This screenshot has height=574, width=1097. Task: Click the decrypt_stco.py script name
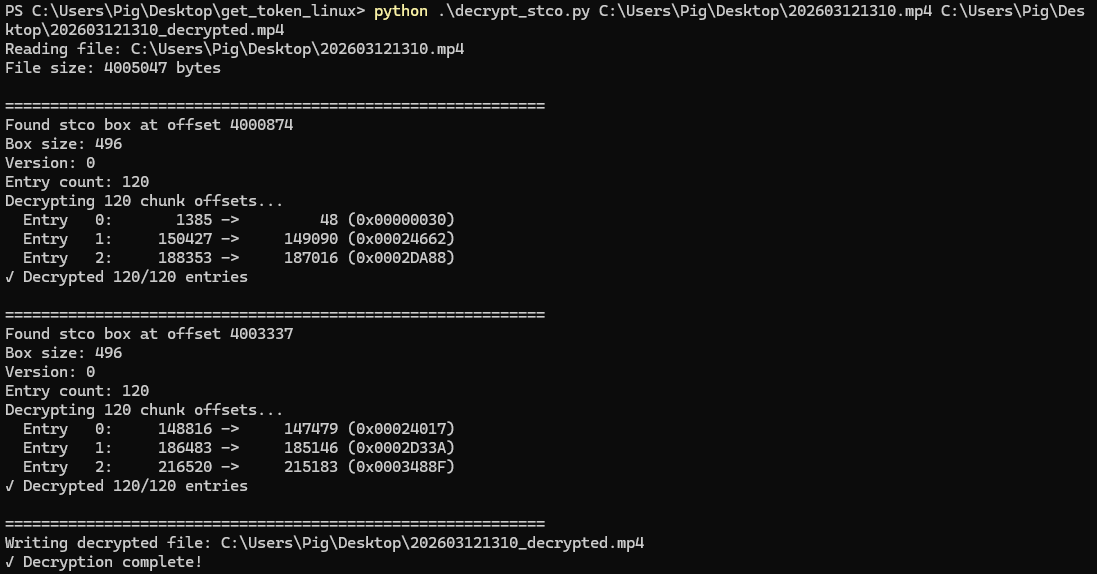(x=518, y=11)
